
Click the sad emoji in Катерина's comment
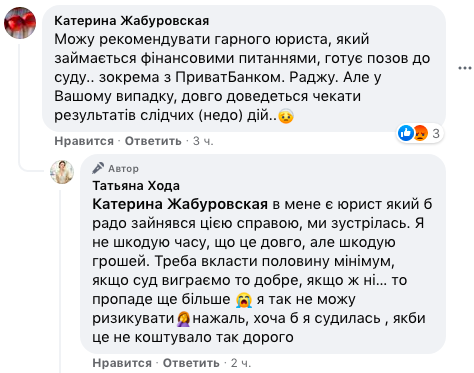pos(286,116)
